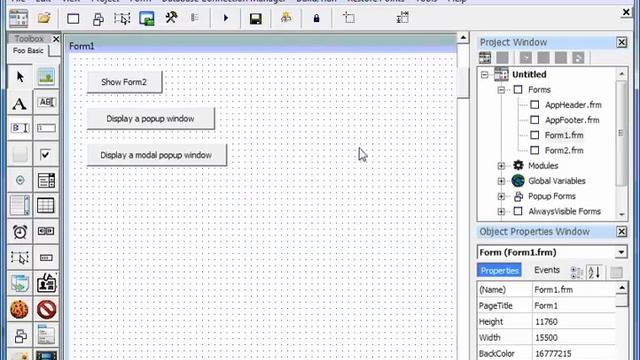Switch to the Events tab
Viewport: 640px width, 360px height.
tap(547, 270)
